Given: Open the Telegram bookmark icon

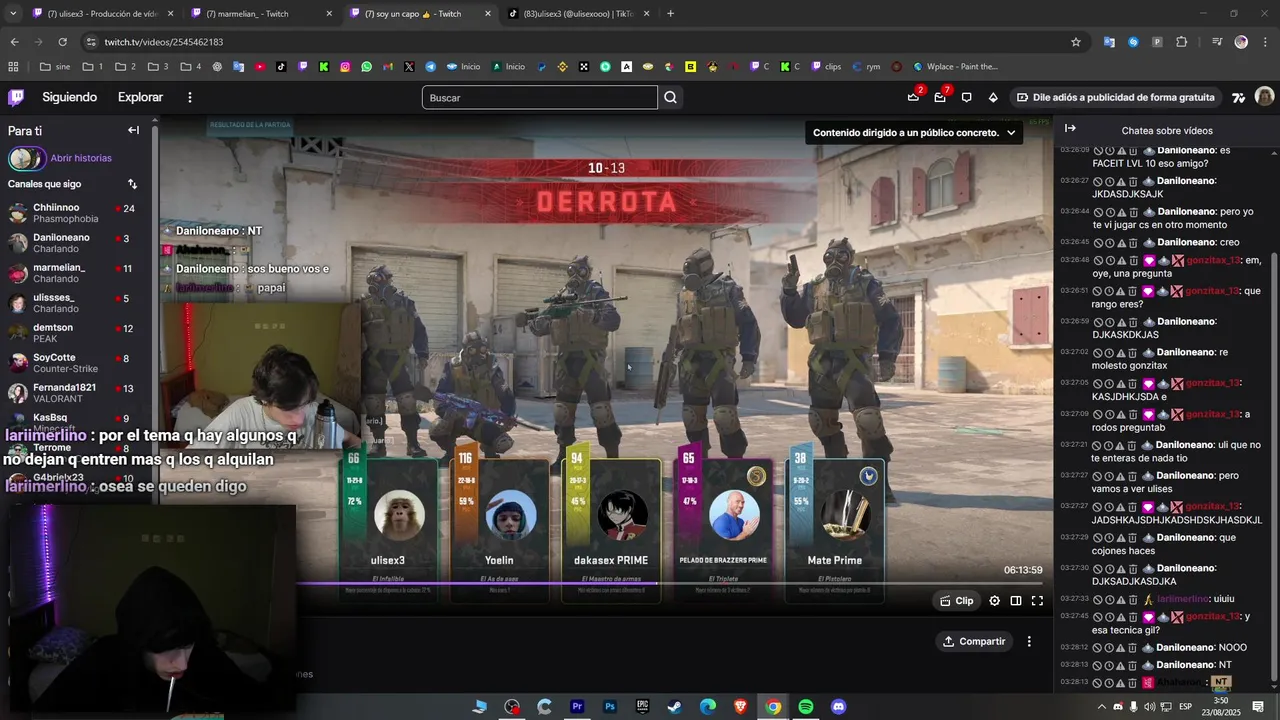Looking at the screenshot, I should 431,67.
